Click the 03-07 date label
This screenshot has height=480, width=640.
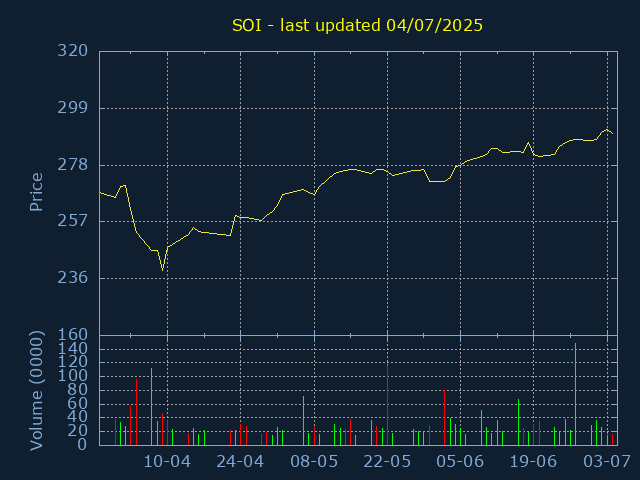pyautogui.click(x=607, y=462)
